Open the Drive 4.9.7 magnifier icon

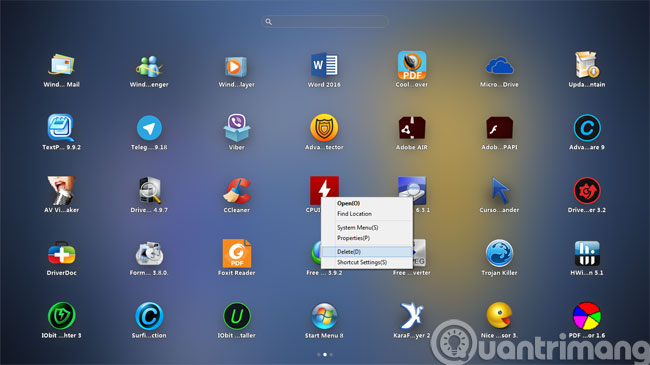[x=149, y=190]
